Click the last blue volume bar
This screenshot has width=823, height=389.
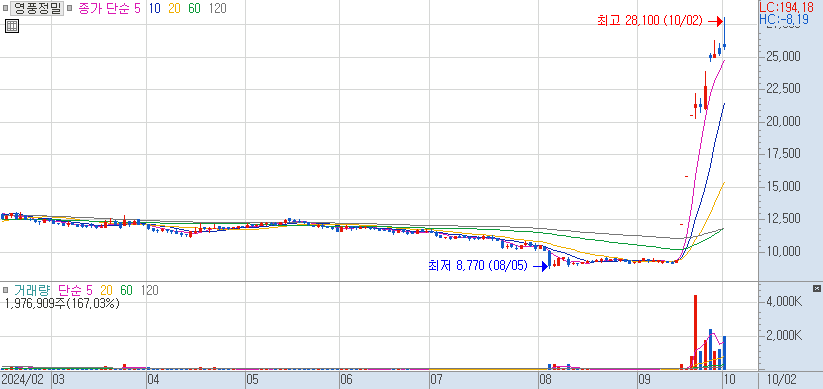point(724,353)
